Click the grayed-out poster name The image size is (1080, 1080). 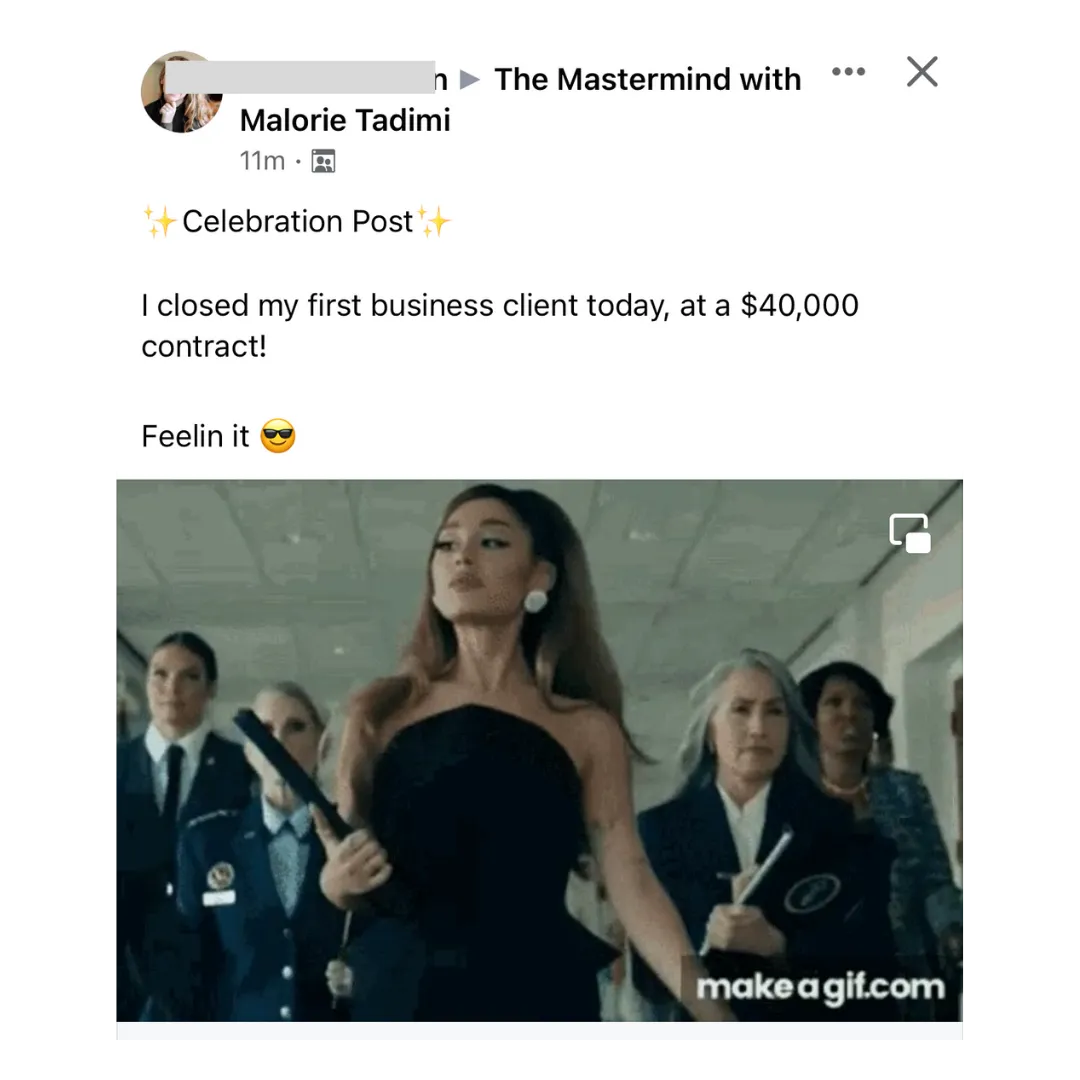[300, 76]
